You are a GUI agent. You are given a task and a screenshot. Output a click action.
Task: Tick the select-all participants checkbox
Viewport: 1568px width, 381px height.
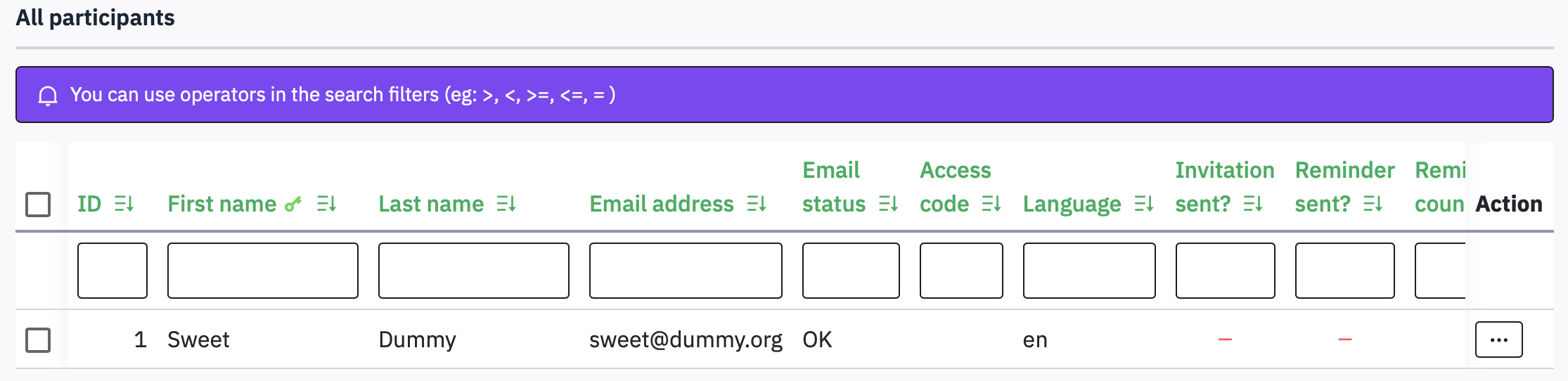38,205
